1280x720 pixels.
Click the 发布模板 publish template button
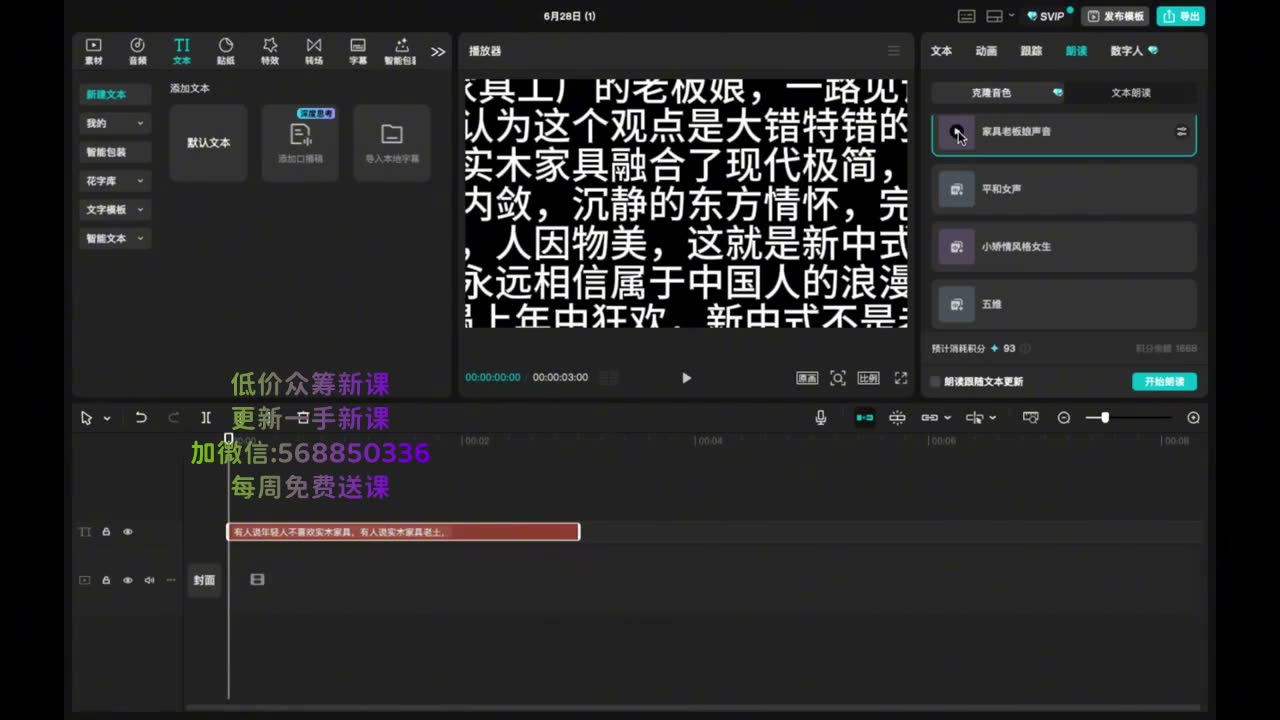[x=1115, y=16]
